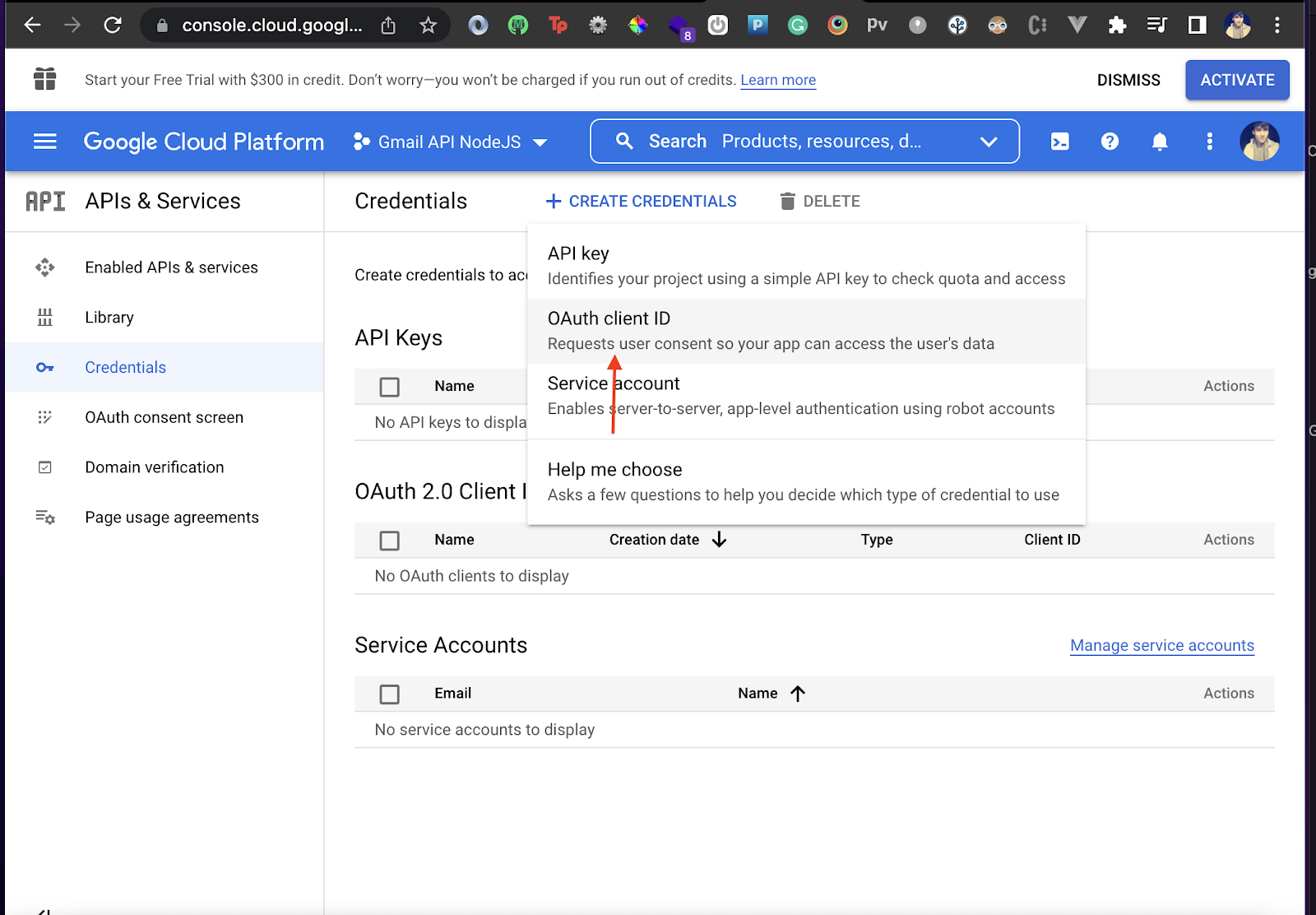1316x915 pixels.
Task: Sort by Creation date down arrow
Action: pos(720,540)
